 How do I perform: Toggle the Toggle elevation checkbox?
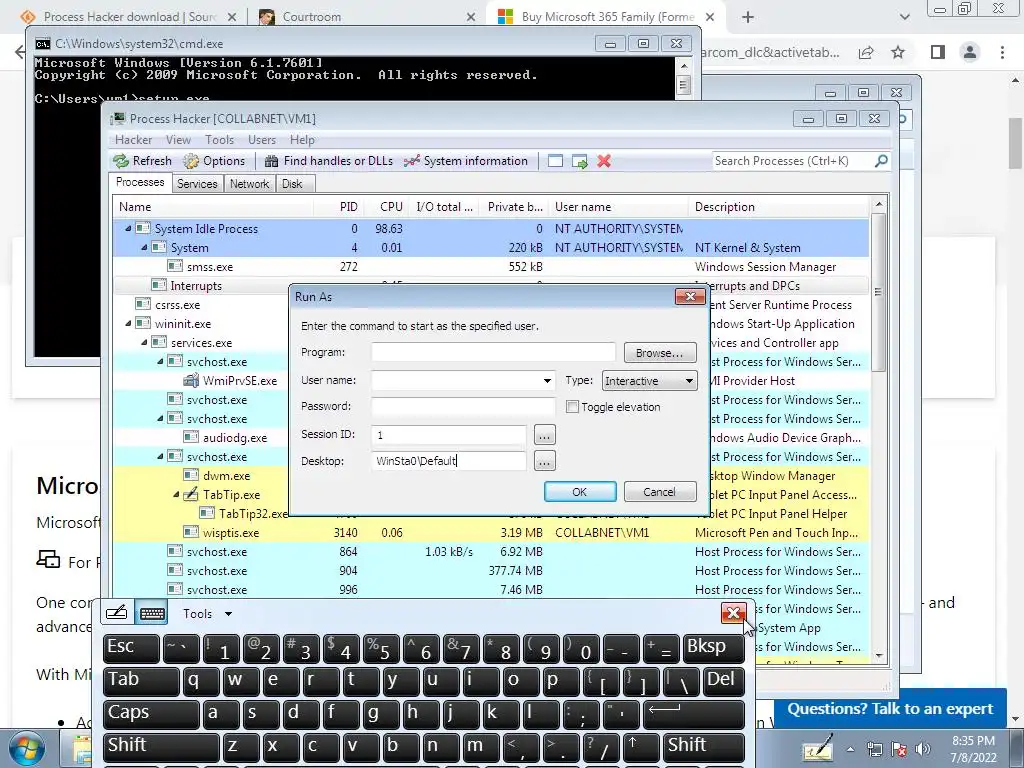573,407
